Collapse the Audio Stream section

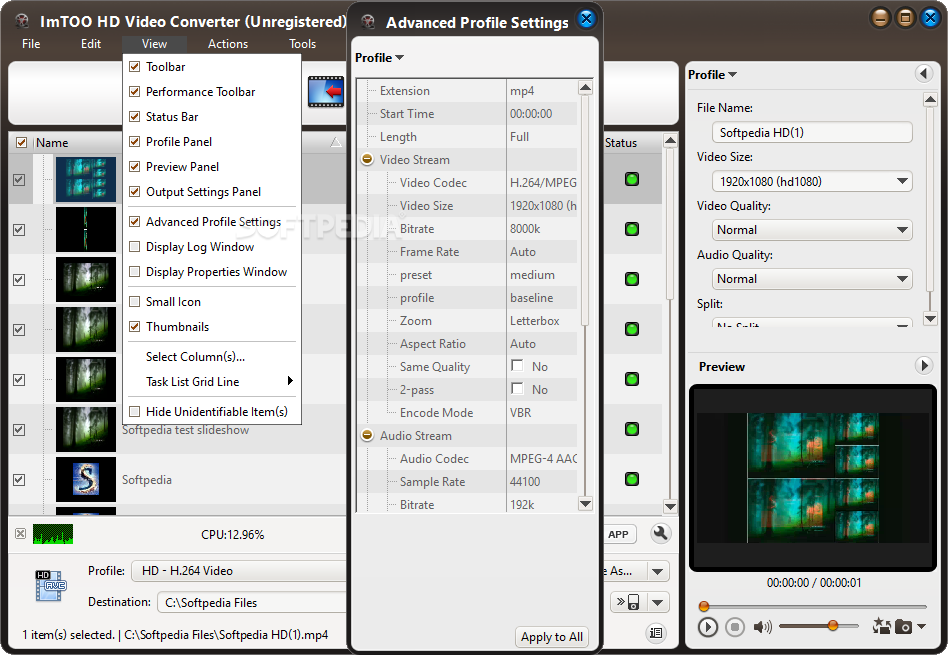click(x=367, y=435)
